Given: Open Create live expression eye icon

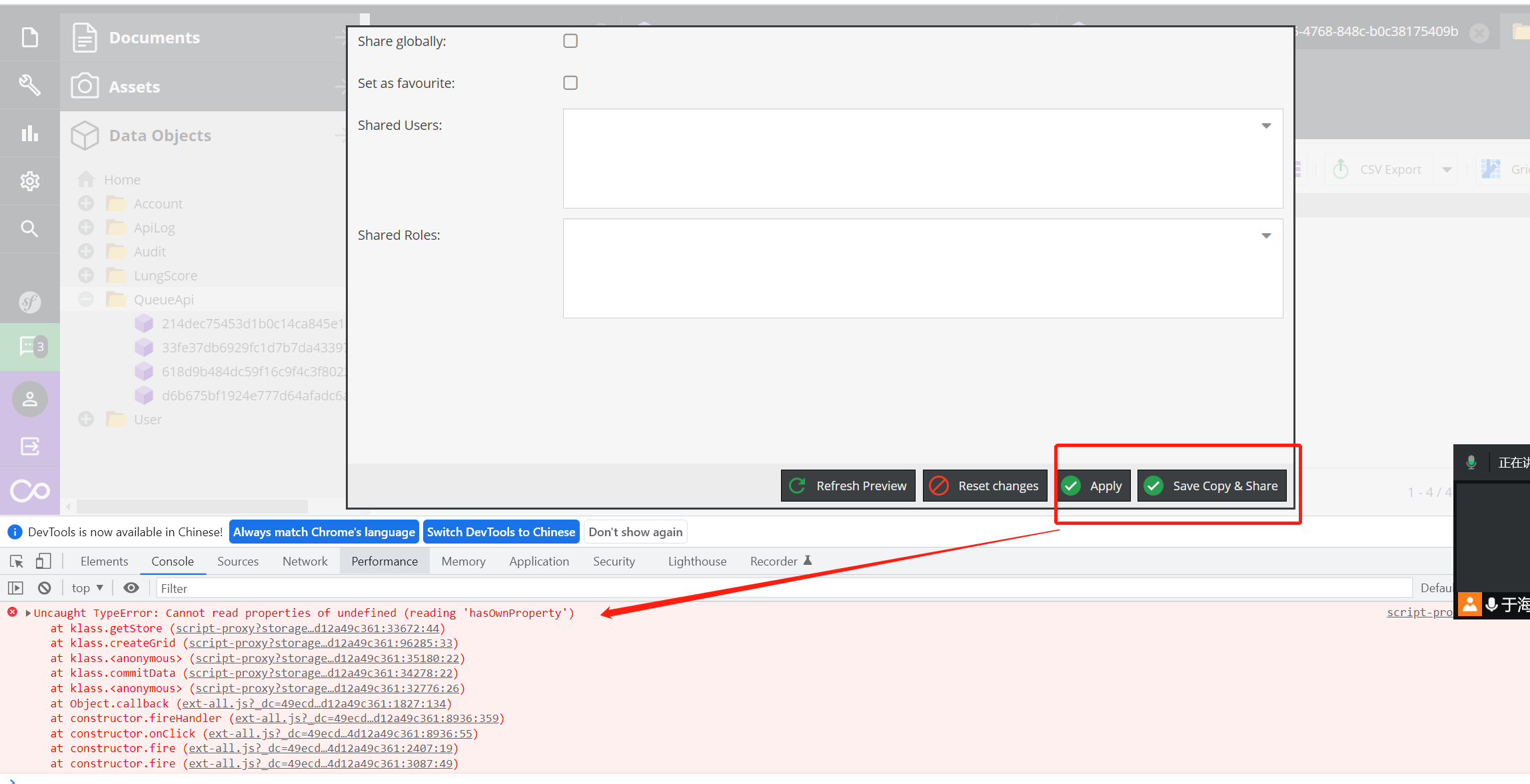Looking at the screenshot, I should [x=131, y=588].
